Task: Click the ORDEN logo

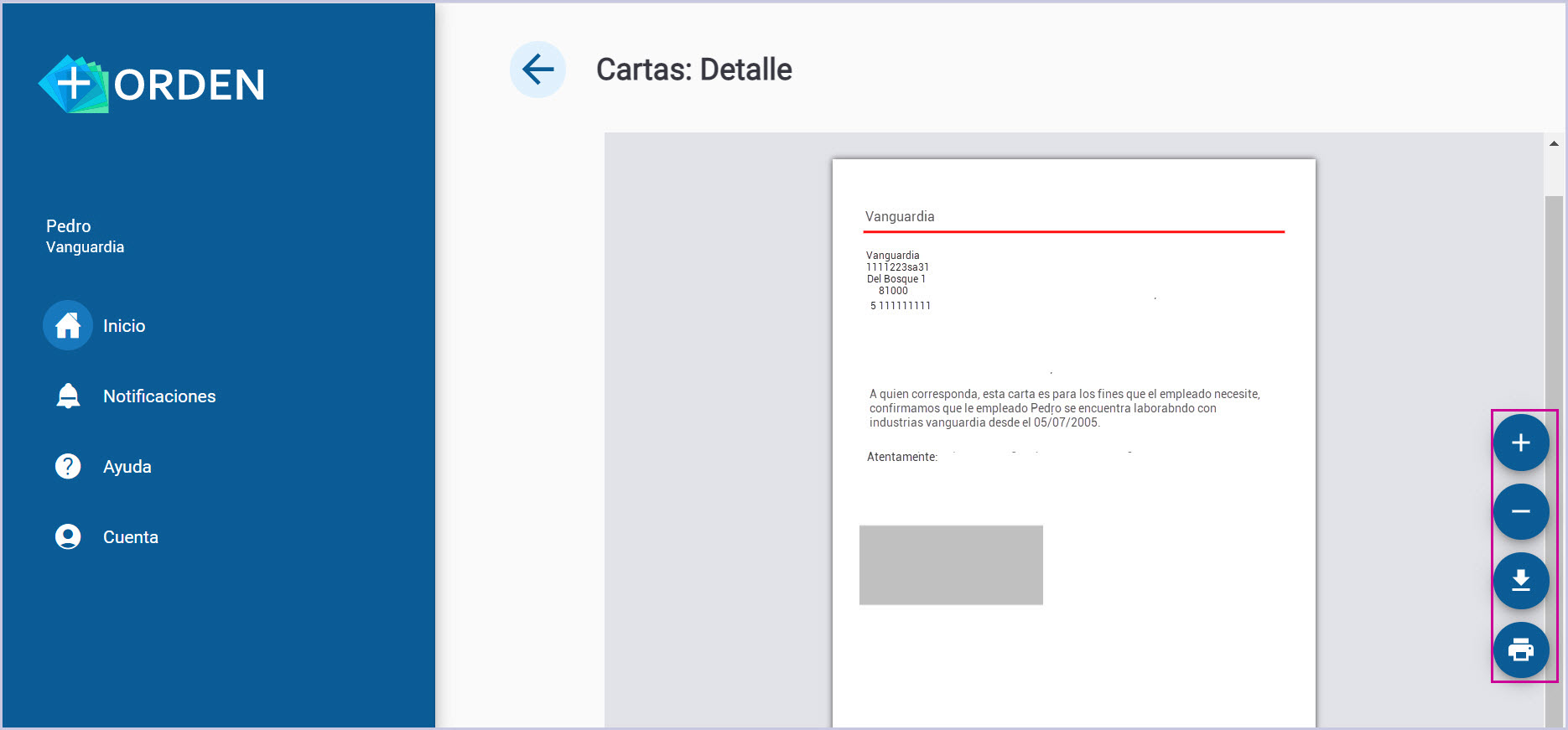Action: pyautogui.click(x=152, y=85)
